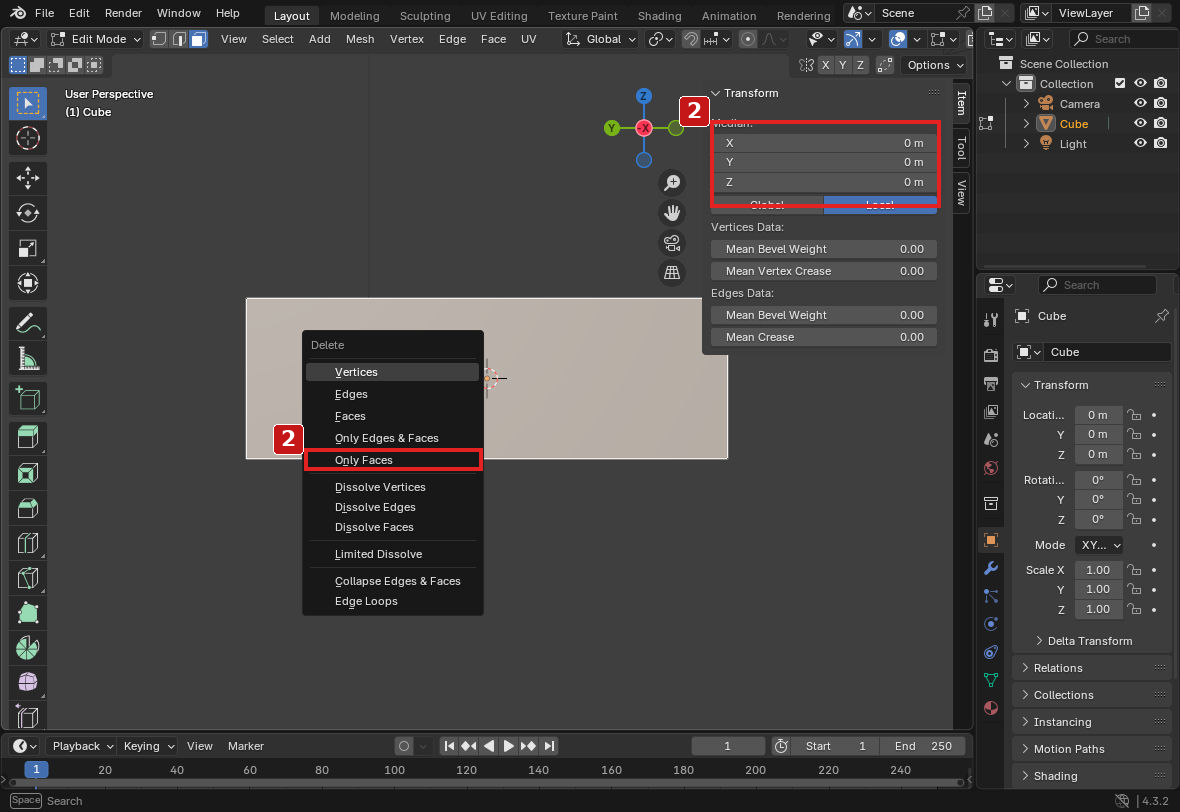Toggle camera view icon in viewport
The width and height of the screenshot is (1180, 812).
672,243
